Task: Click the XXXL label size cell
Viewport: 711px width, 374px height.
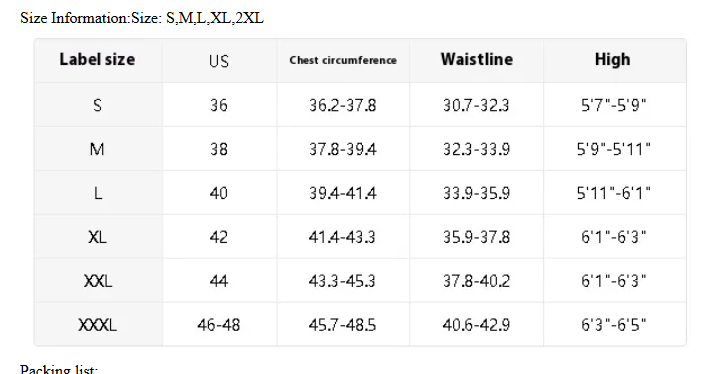Action: [97, 325]
